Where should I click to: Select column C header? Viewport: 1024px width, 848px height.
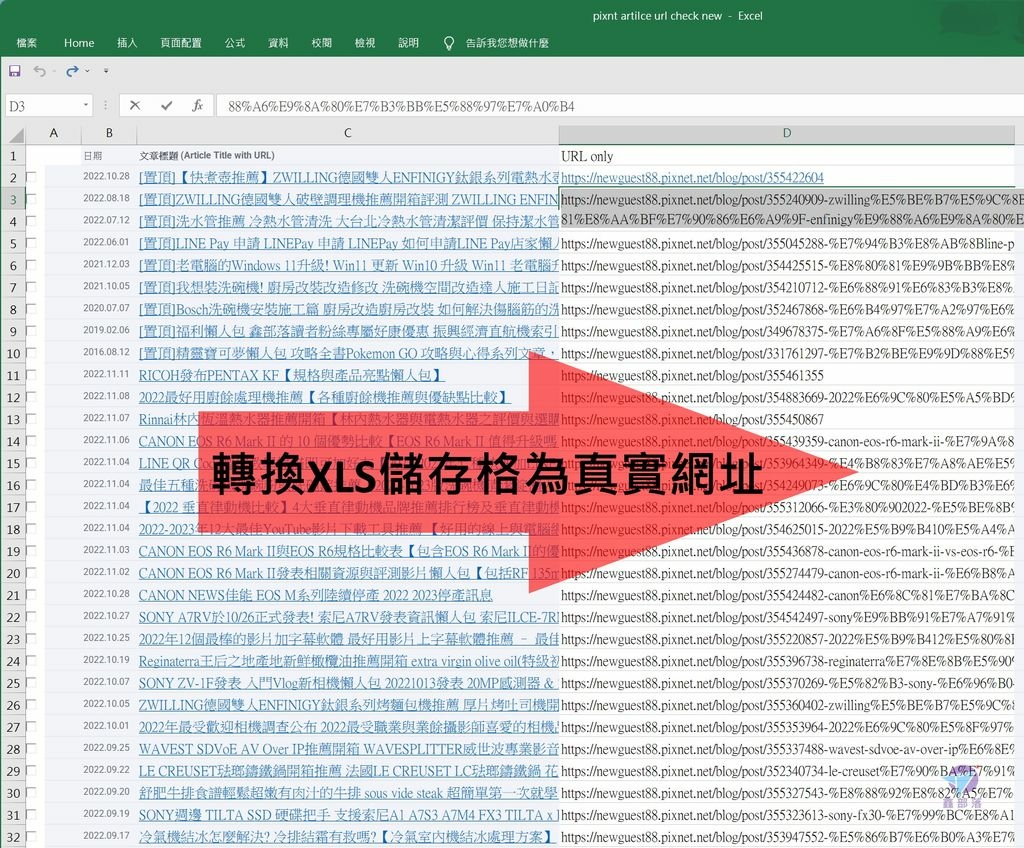point(347,133)
